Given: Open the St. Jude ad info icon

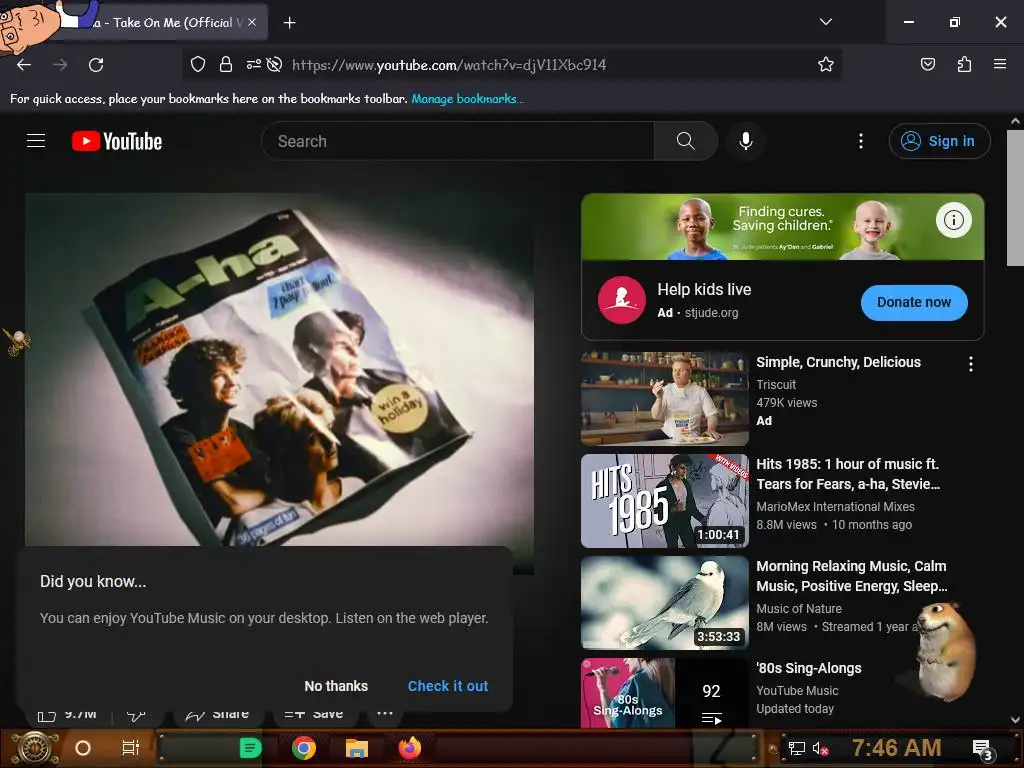Looking at the screenshot, I should click(x=953, y=220).
